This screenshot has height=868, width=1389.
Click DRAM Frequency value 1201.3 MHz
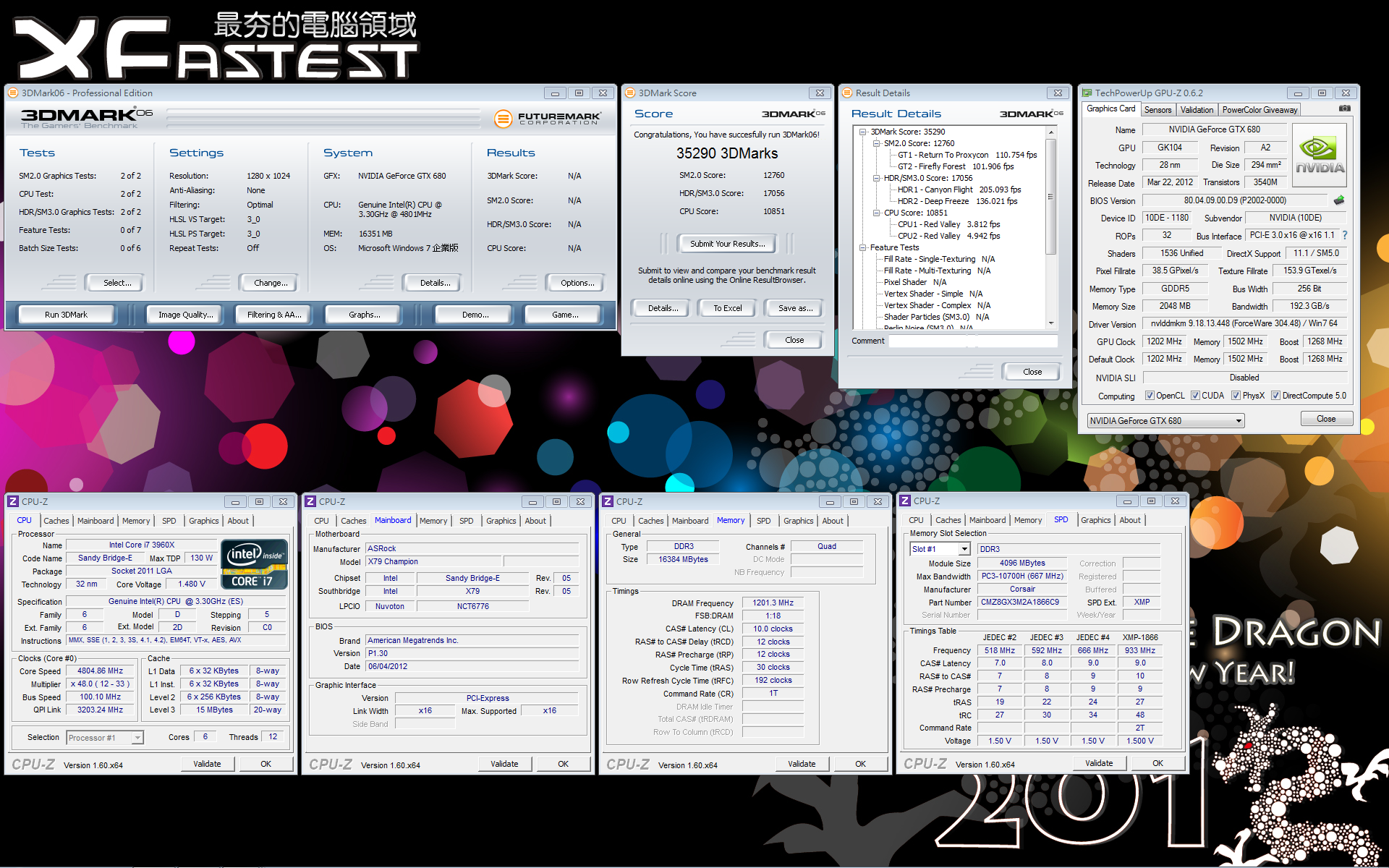[x=773, y=603]
